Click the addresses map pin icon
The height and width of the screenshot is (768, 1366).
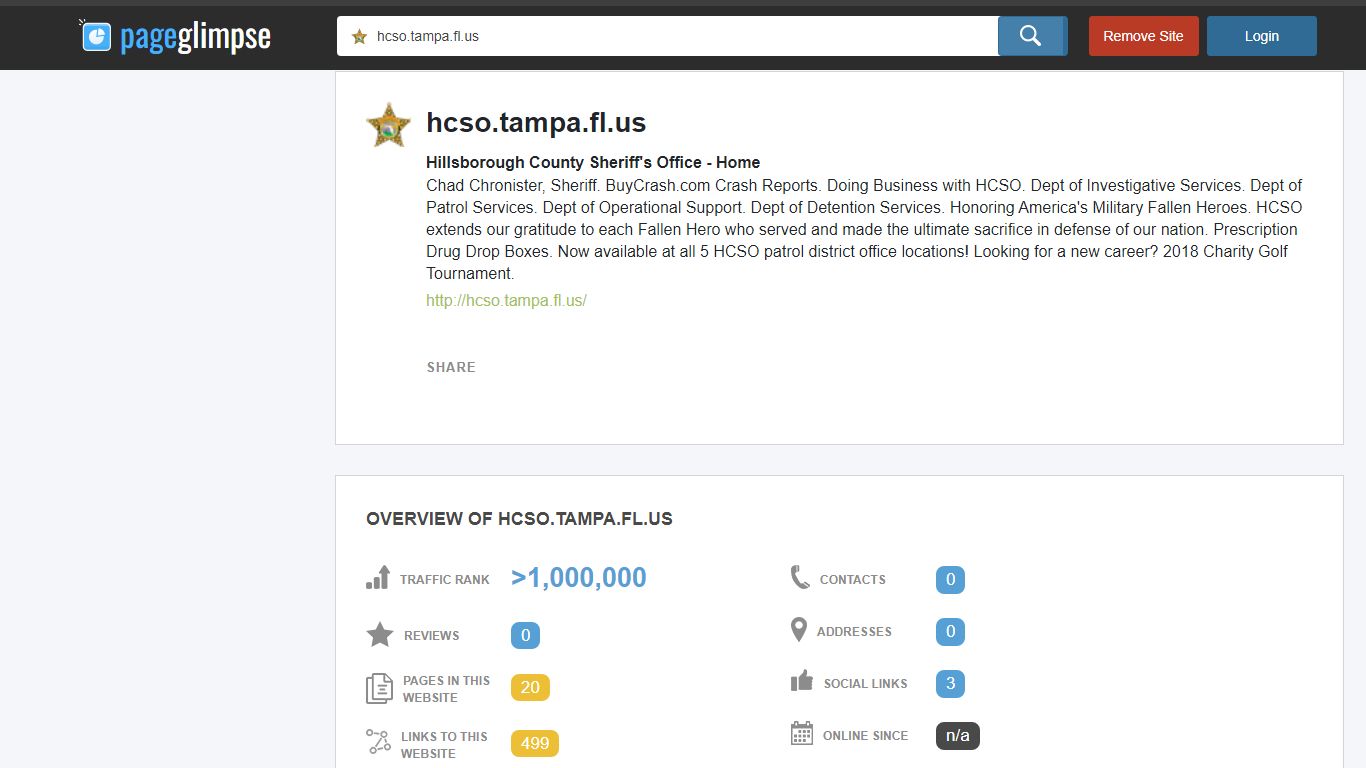point(798,630)
